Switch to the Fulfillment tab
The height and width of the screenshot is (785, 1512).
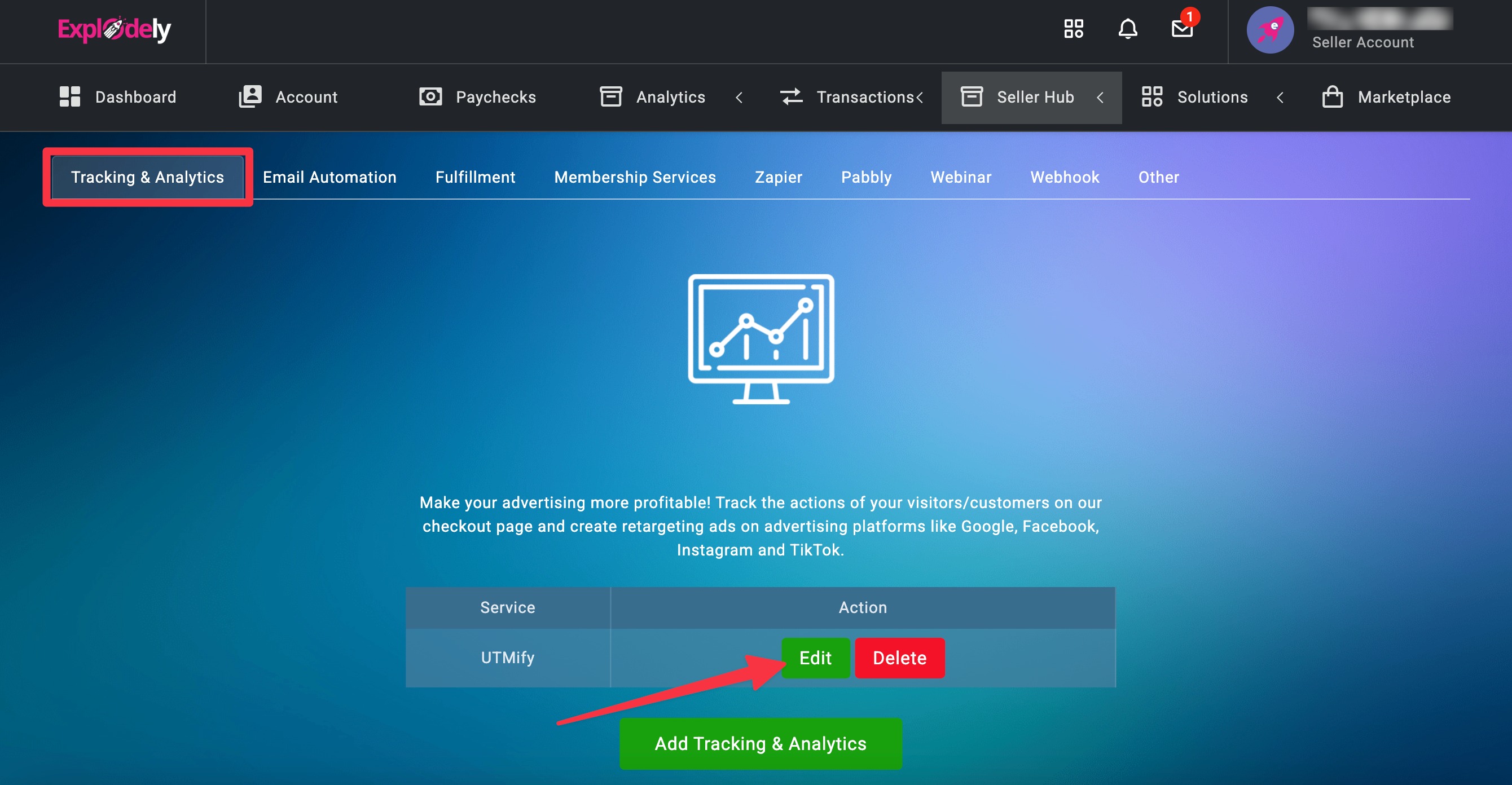tap(475, 177)
